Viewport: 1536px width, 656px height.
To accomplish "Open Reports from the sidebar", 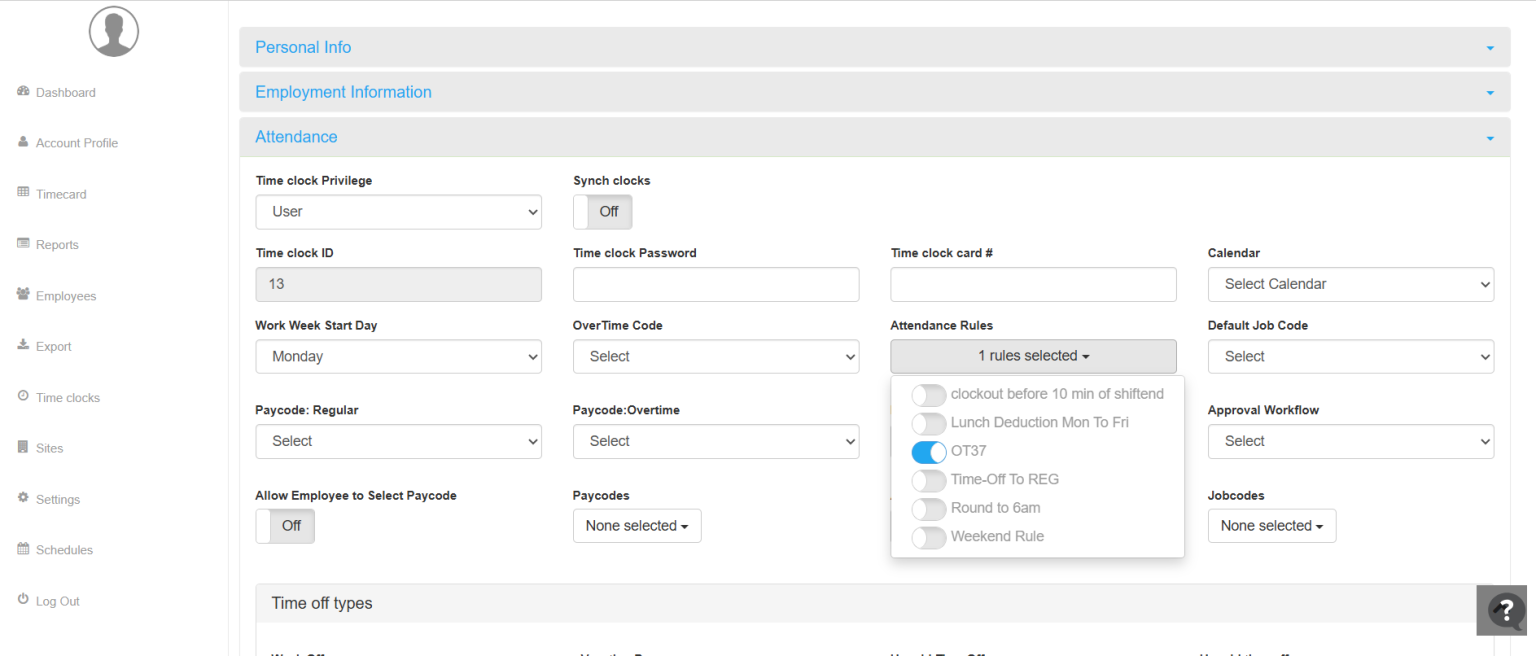I will (57, 245).
